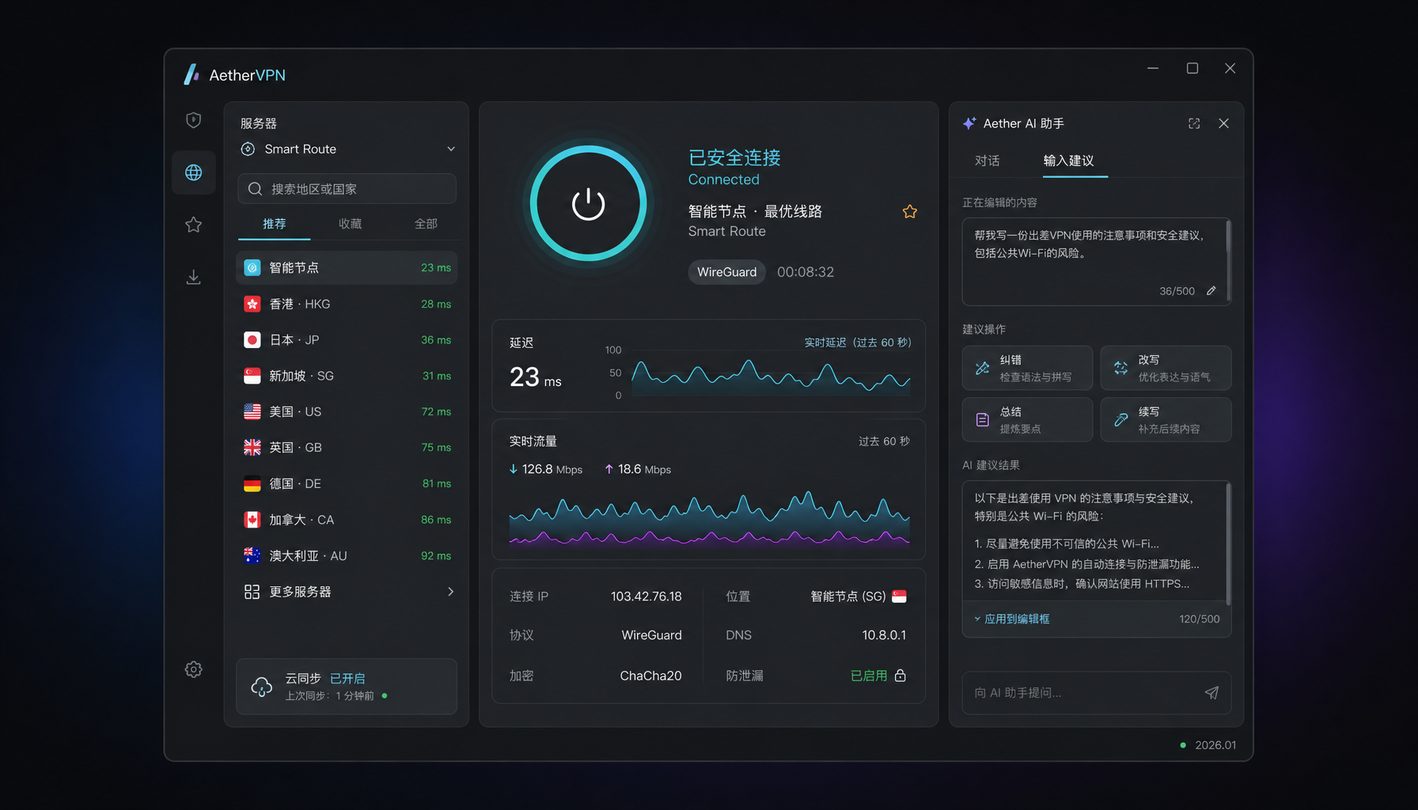The image size is (1418, 810).
Task: Select the 英国 · GB server
Action: (x=347, y=448)
